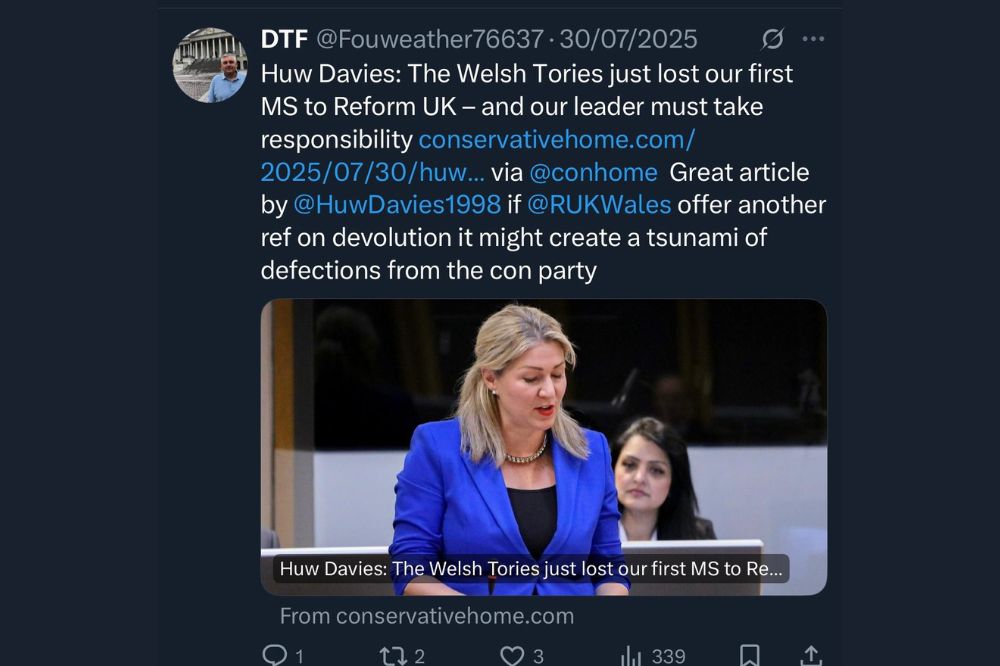Image resolution: width=1000 pixels, height=666 pixels.
Task: Open the 30/07/2025 post timestamp
Action: [628, 39]
